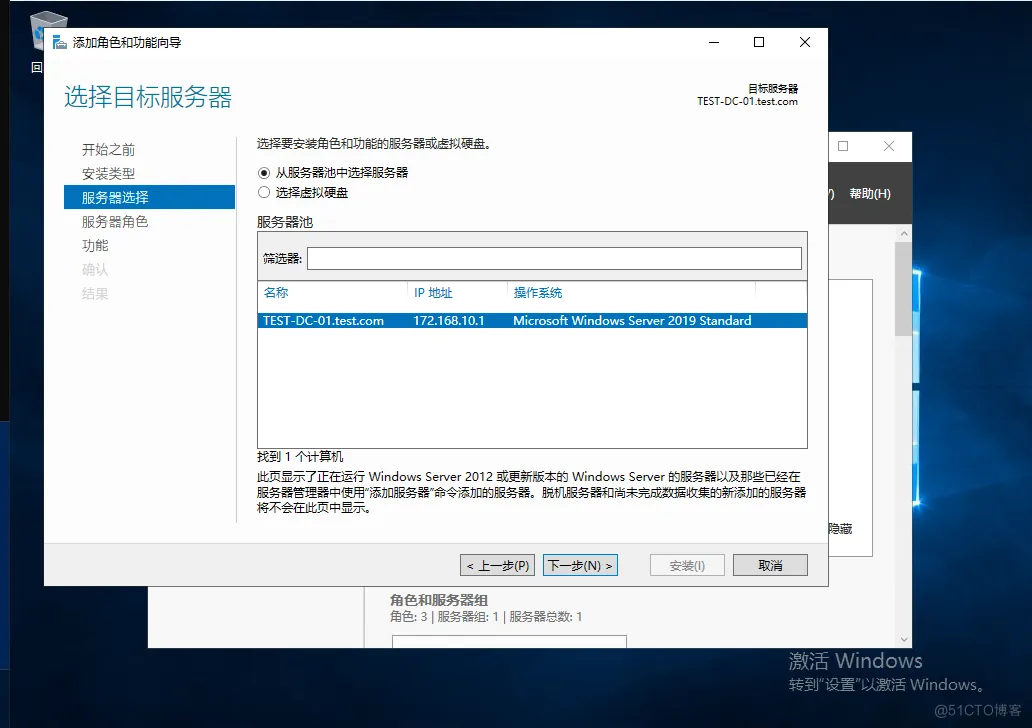Viewport: 1032px width, 728px height.
Task: Click the wizard title bar icon
Action: tap(60, 43)
